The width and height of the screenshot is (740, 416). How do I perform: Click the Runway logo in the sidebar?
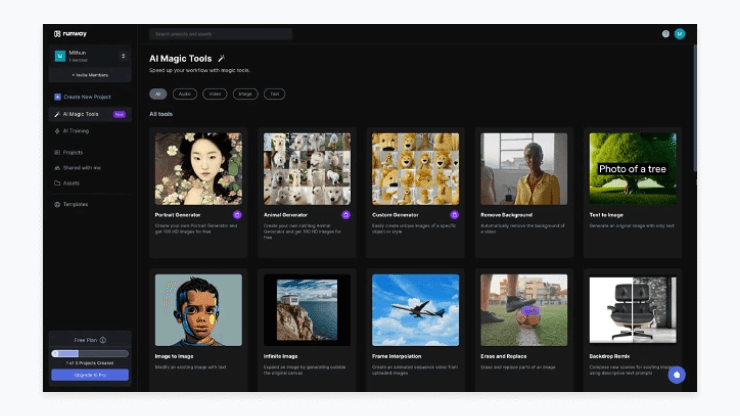[x=70, y=34]
